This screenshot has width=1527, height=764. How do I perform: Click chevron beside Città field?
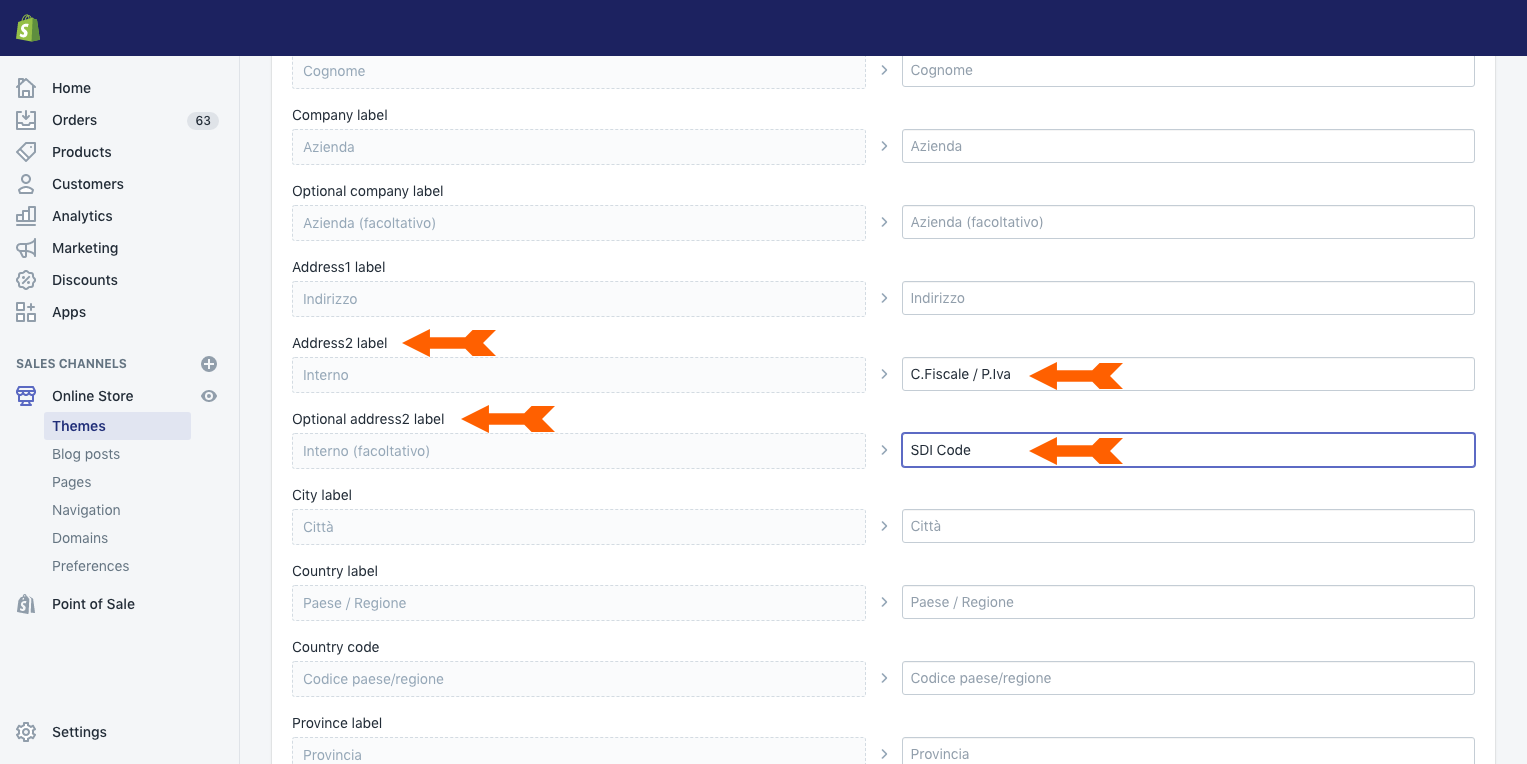884,526
